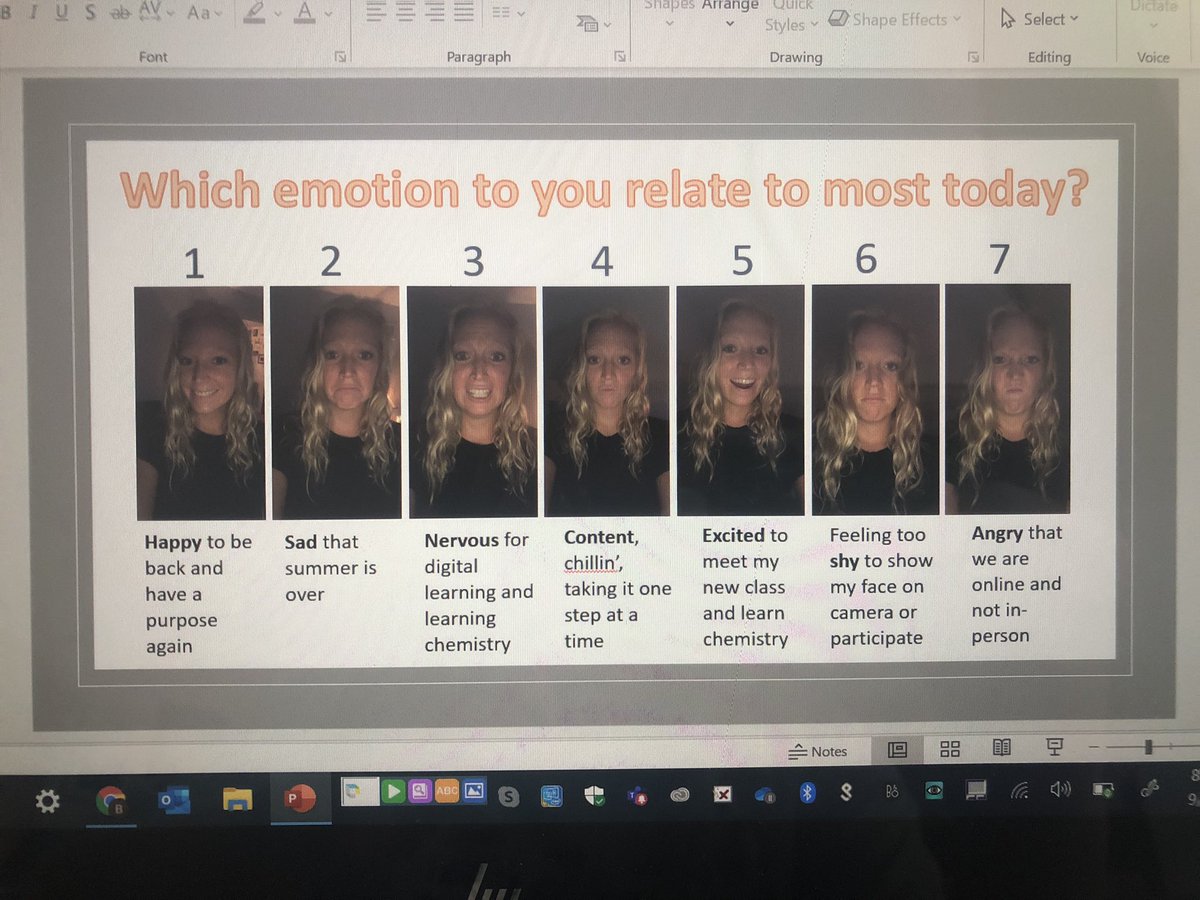Open Creative Cloud tray icon
Screen dimensions: 1200x900
[x=680, y=795]
